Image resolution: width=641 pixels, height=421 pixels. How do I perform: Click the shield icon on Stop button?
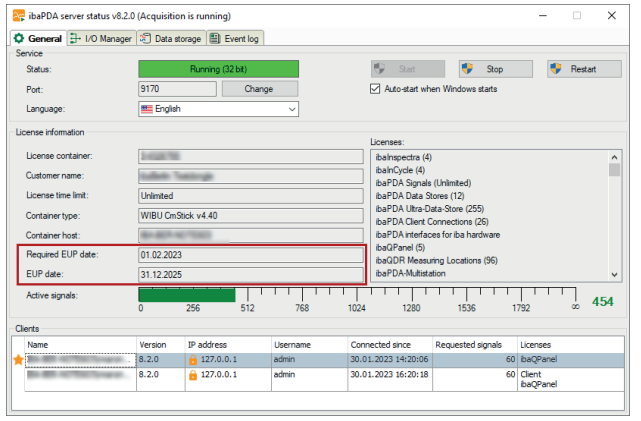pyautogui.click(x=467, y=69)
